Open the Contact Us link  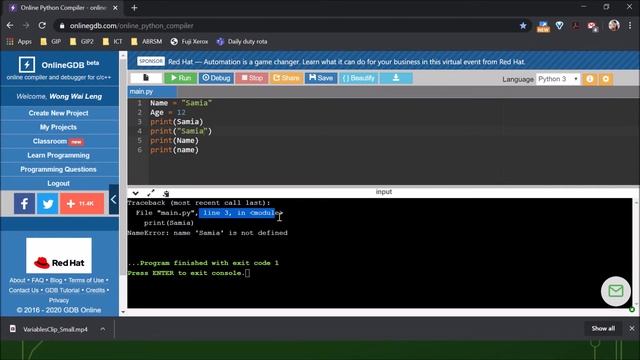24,290
